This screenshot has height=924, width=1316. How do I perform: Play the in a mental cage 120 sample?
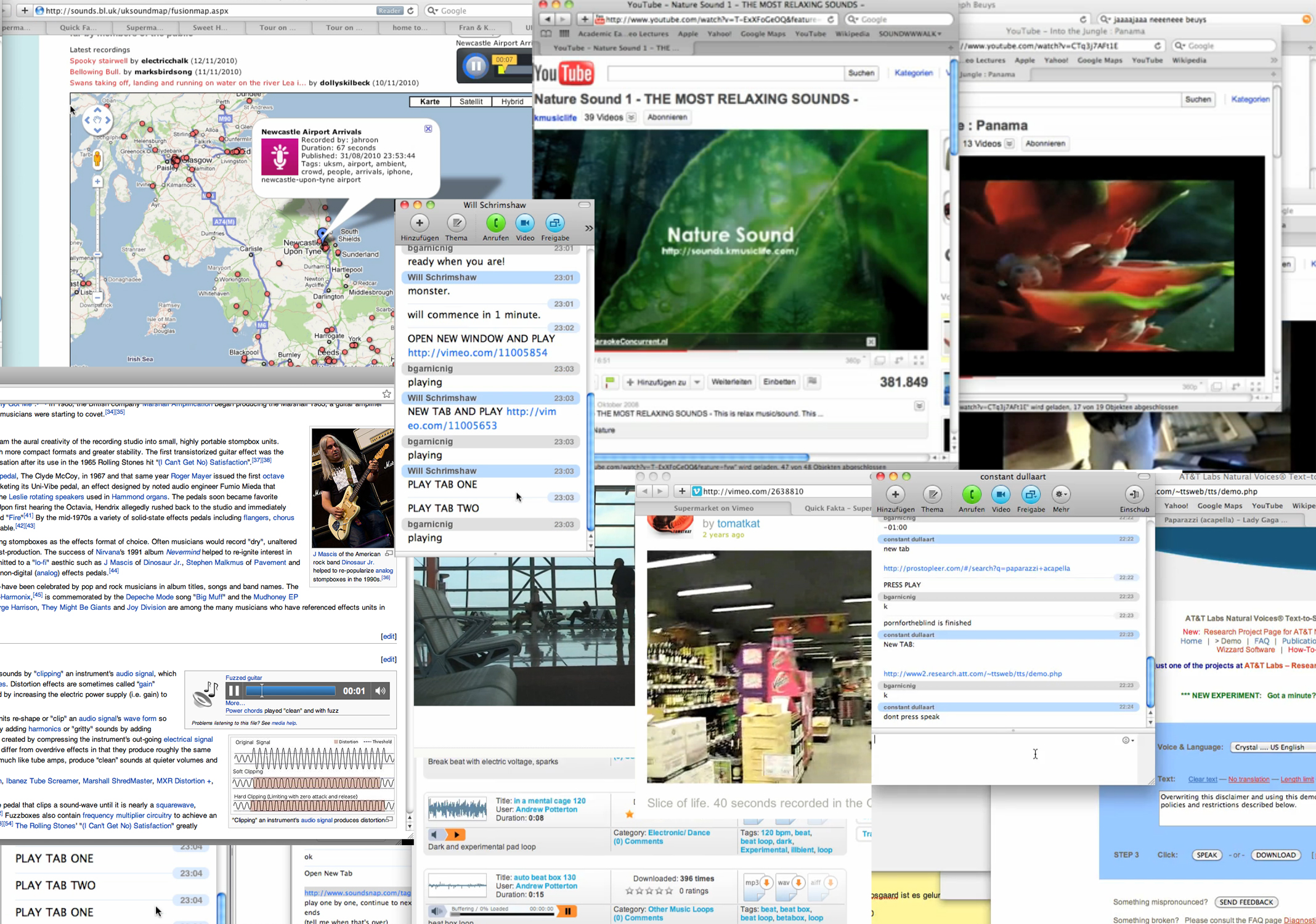coord(457,835)
